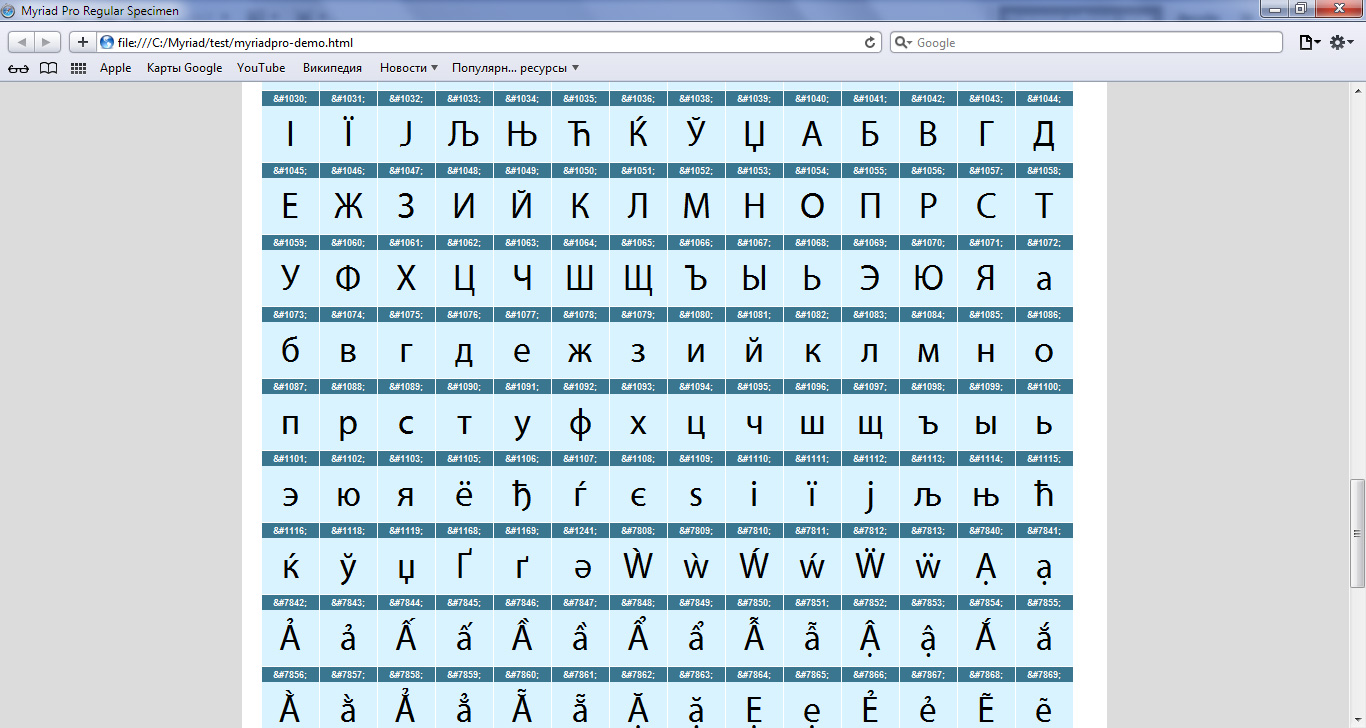Click the address bar URL field
1366x728 pixels.
pos(480,42)
